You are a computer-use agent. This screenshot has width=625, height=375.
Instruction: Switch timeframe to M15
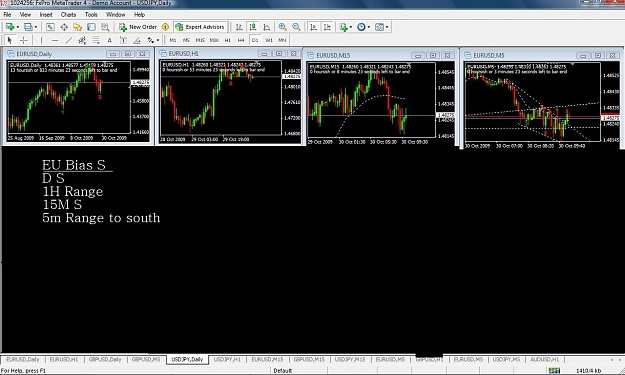click(200, 40)
